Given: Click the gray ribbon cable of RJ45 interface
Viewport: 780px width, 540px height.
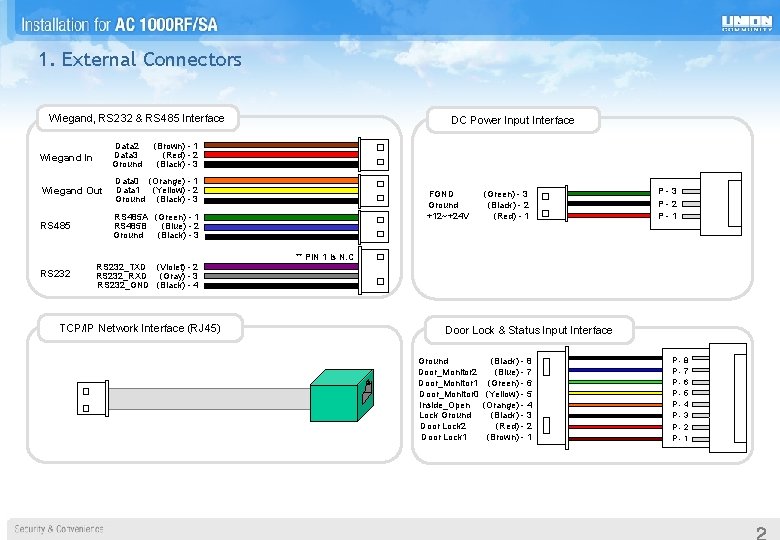Looking at the screenshot, I should click(209, 399).
